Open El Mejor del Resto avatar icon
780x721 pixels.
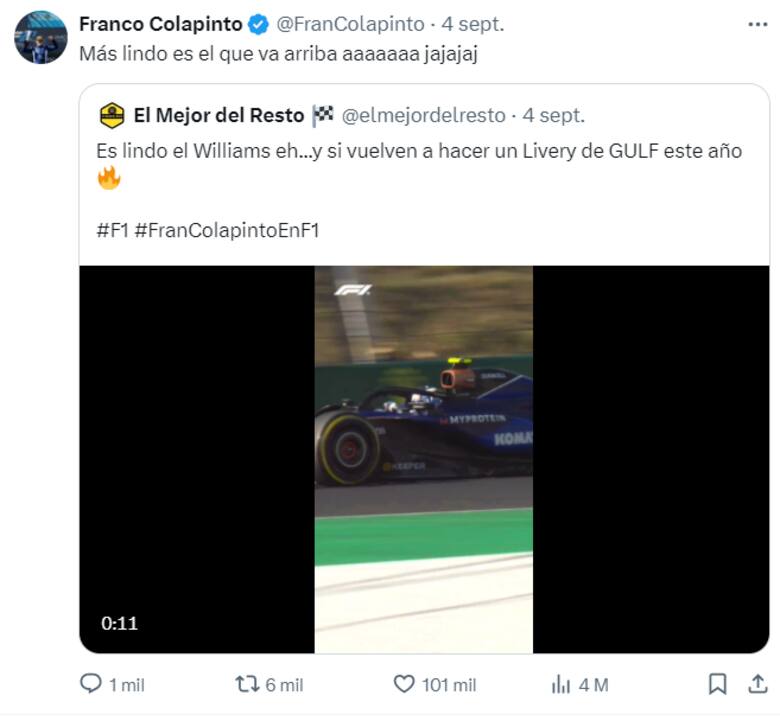pyautogui.click(x=112, y=116)
